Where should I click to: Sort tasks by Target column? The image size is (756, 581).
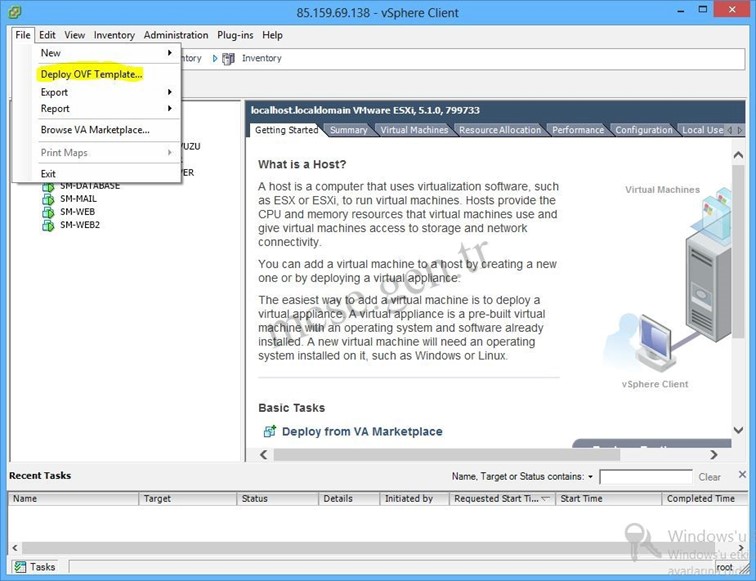coord(188,499)
